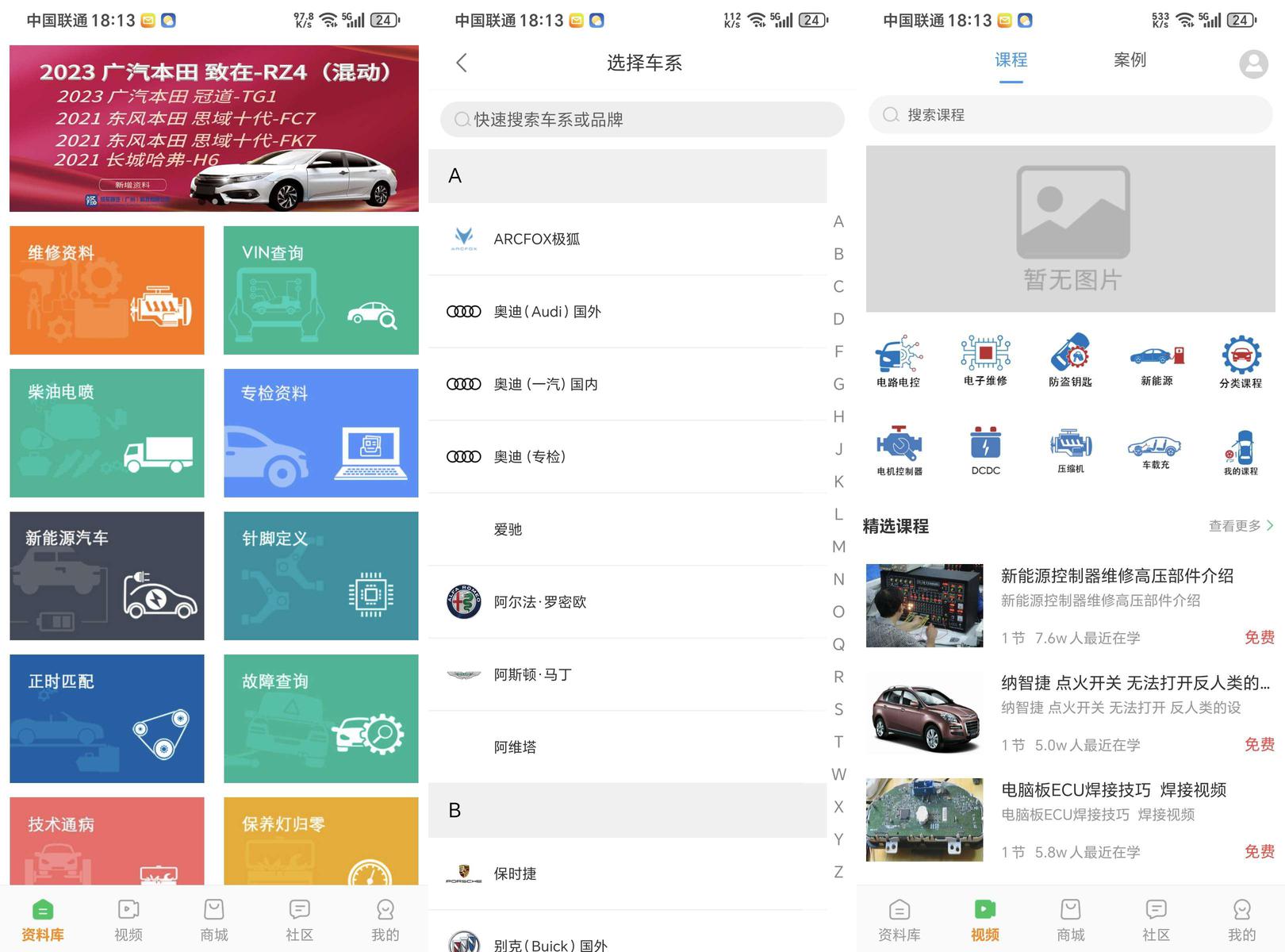Image resolution: width=1285 pixels, height=952 pixels.
Task: Jump to letter W in index
Action: click(x=838, y=774)
